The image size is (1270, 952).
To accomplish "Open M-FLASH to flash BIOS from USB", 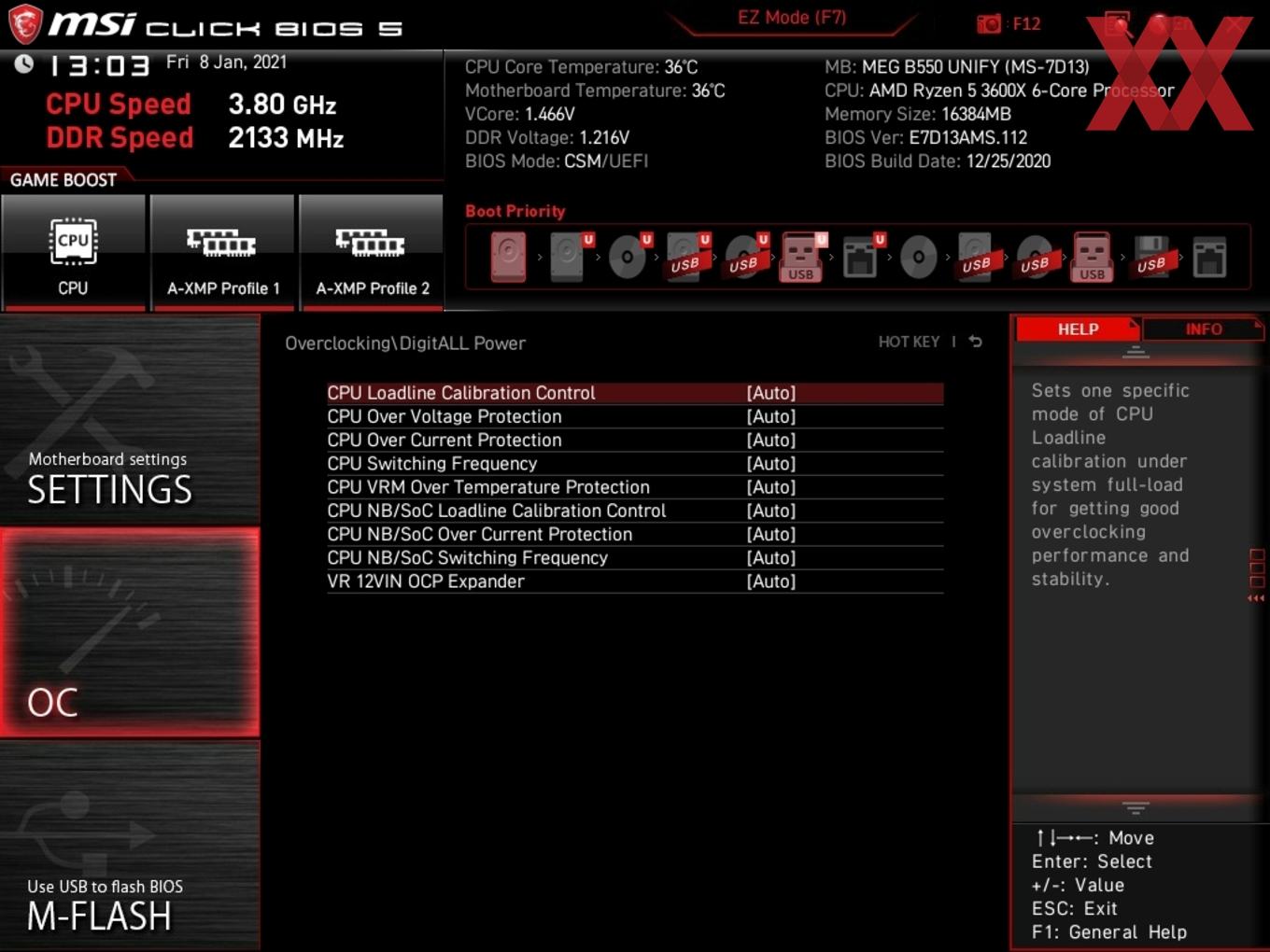I will [x=130, y=846].
